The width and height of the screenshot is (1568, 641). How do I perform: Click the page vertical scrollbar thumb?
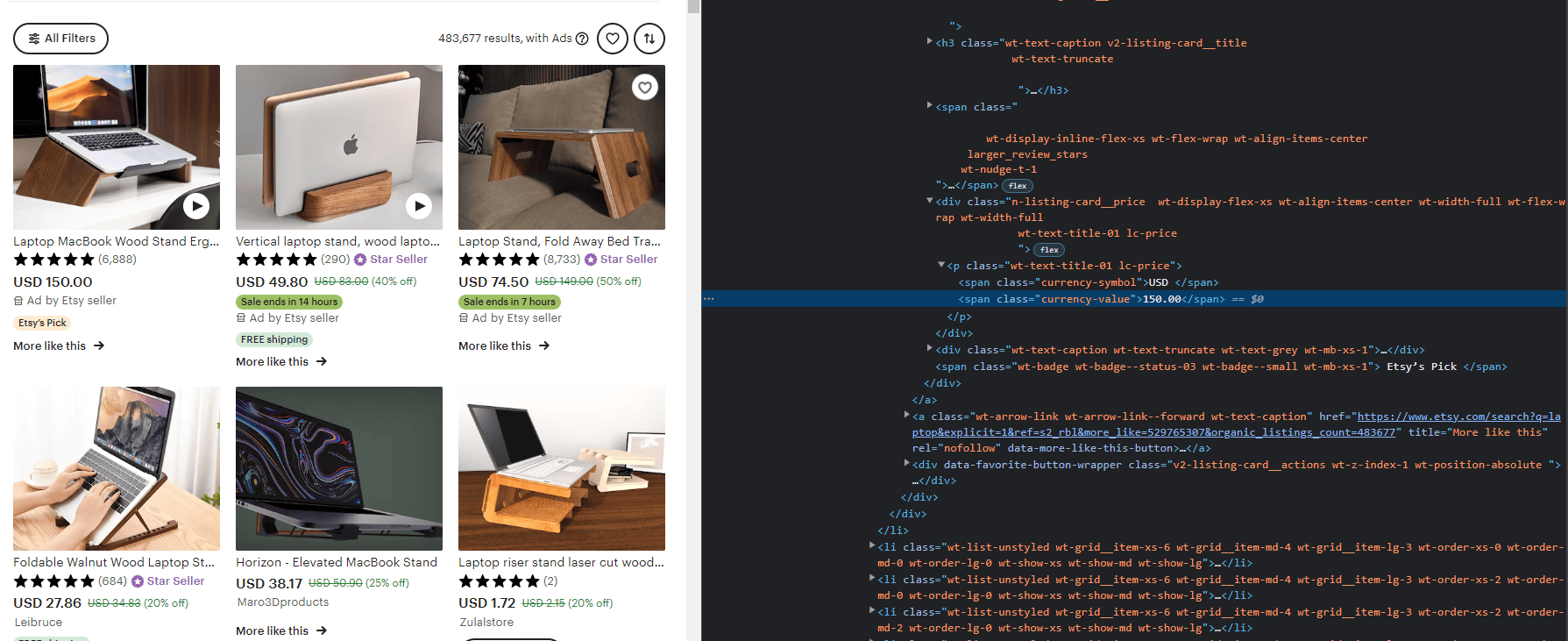tap(693, 7)
